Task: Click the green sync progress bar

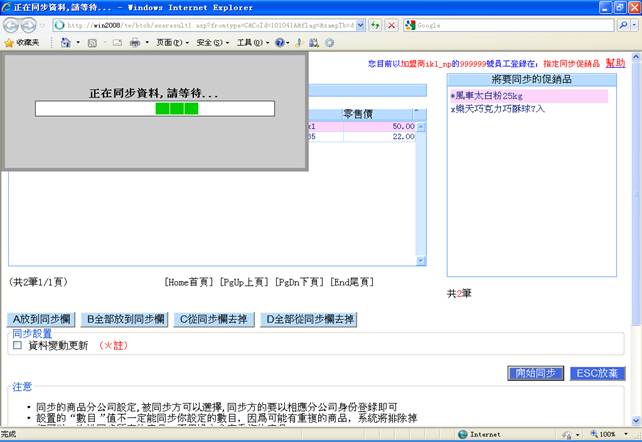Action: (x=177, y=108)
